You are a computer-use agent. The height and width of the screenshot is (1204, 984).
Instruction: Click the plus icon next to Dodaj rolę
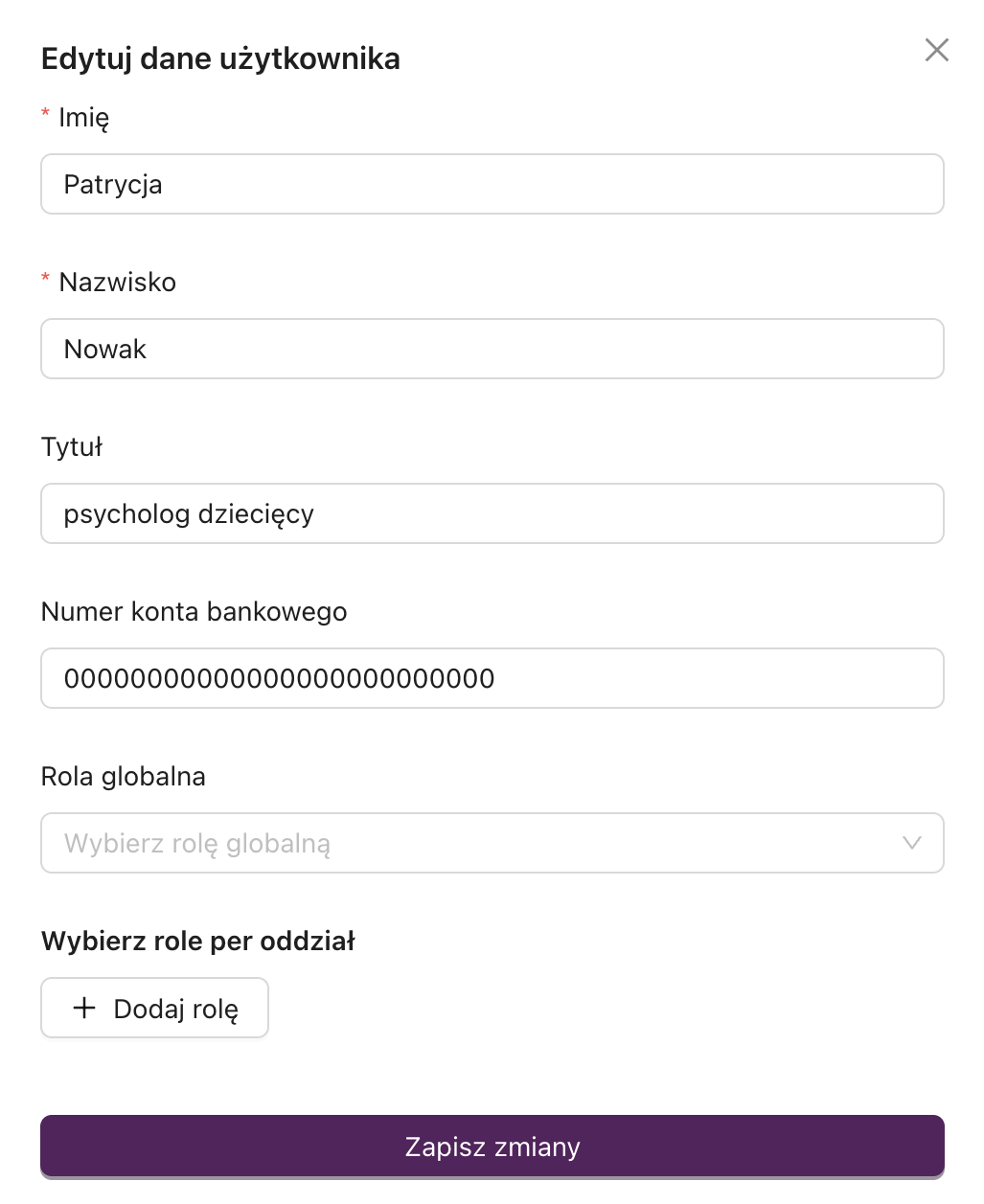pyautogui.click(x=84, y=1008)
